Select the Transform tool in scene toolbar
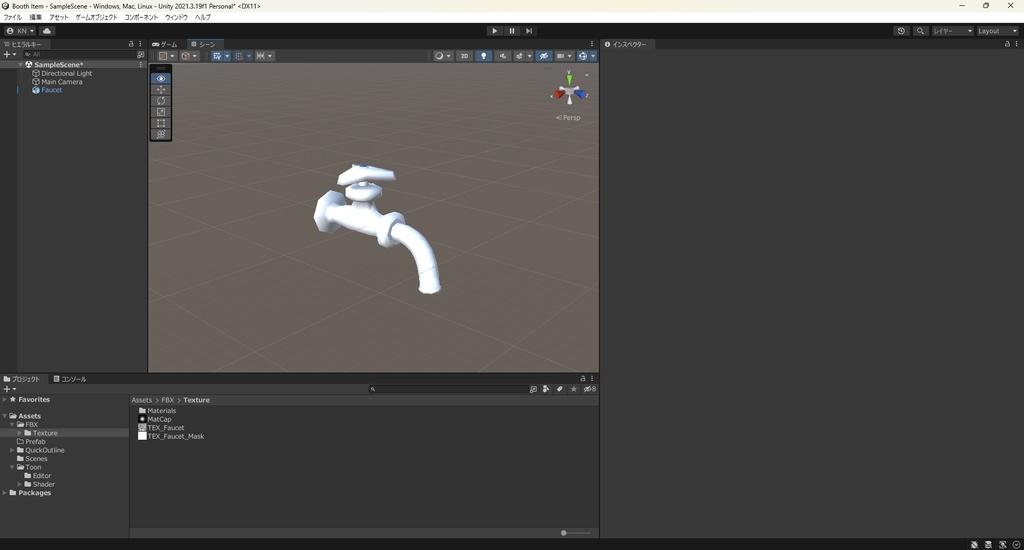 click(161, 134)
